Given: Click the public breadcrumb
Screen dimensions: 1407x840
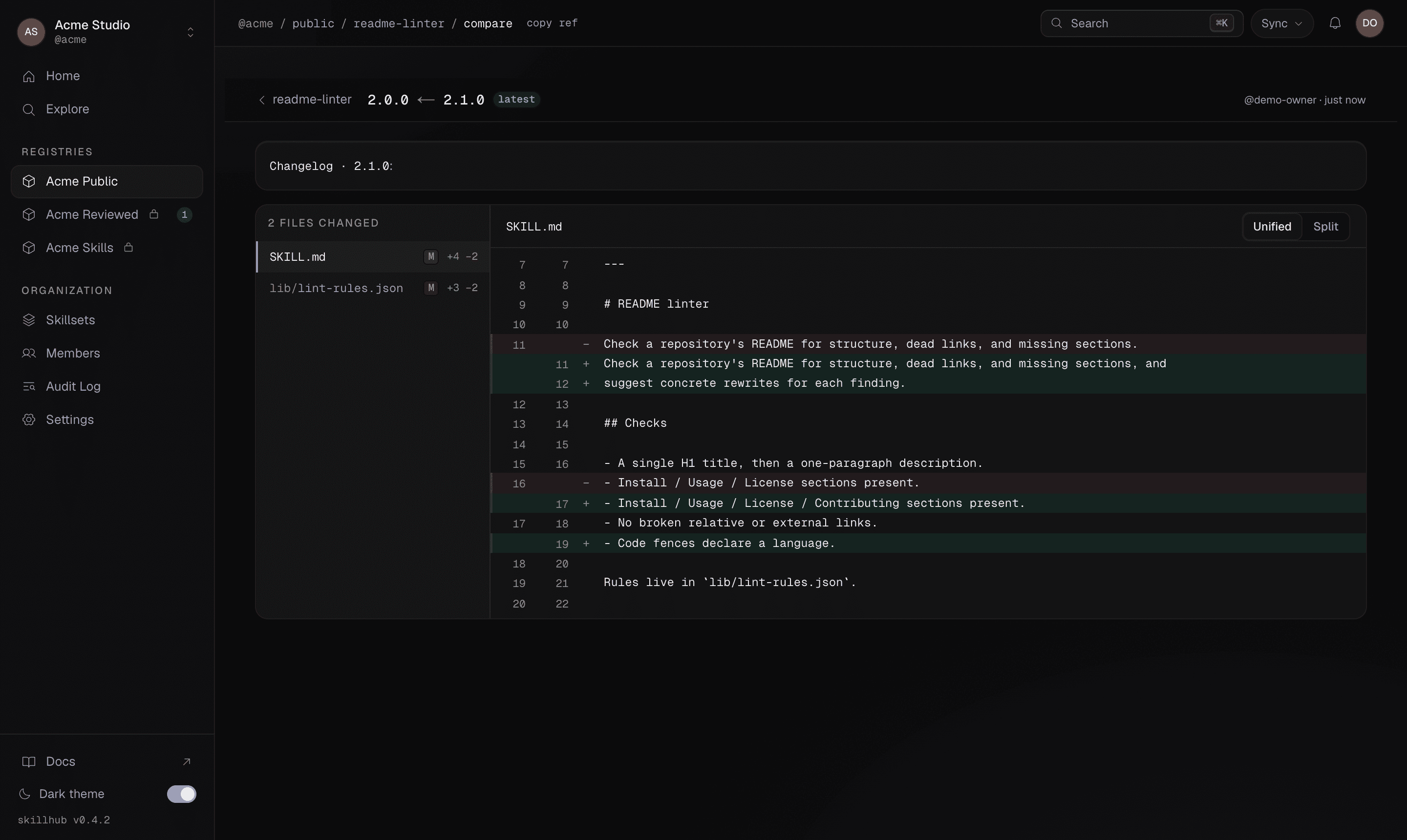Looking at the screenshot, I should point(313,23).
